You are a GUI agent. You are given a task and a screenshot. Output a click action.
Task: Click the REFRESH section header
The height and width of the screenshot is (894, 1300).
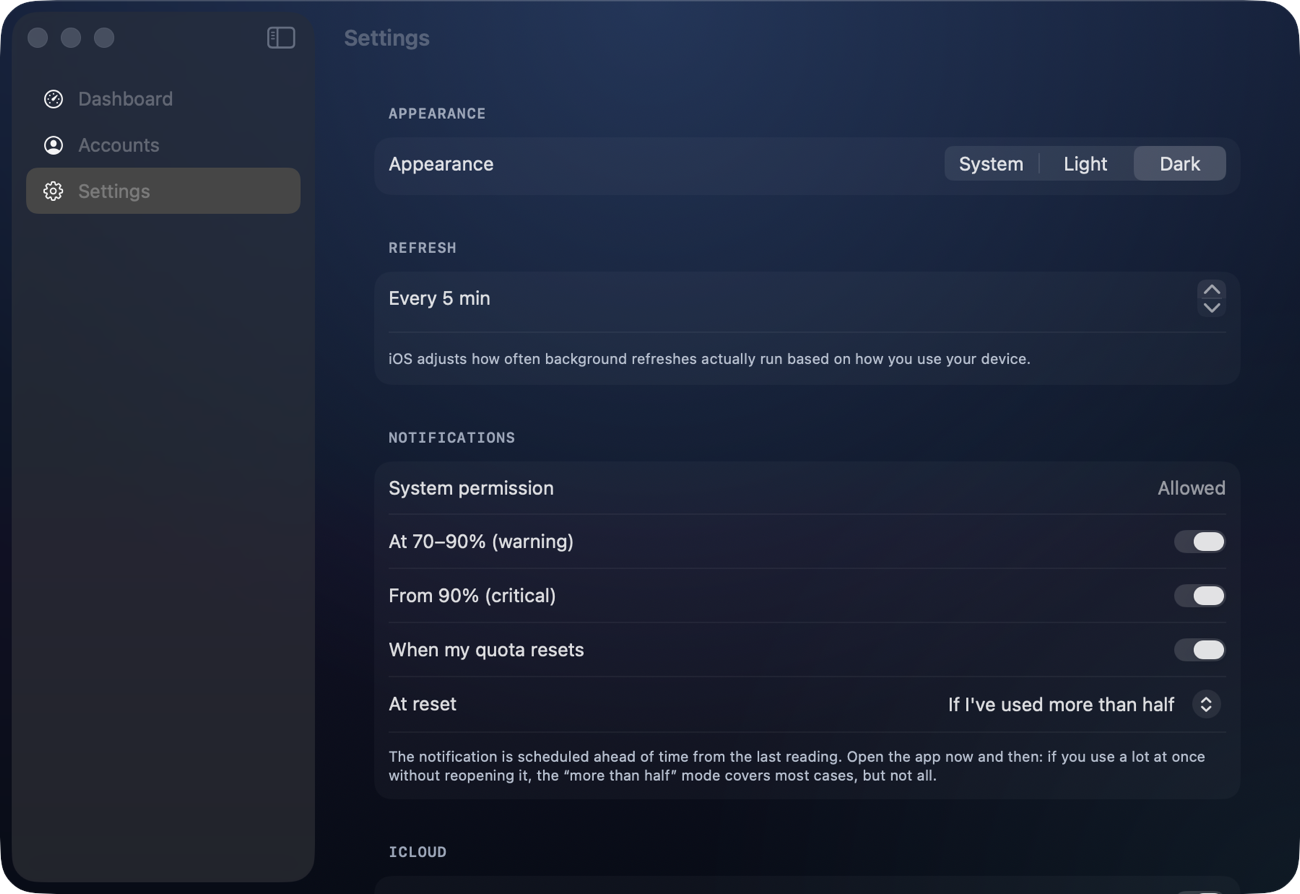(422, 248)
